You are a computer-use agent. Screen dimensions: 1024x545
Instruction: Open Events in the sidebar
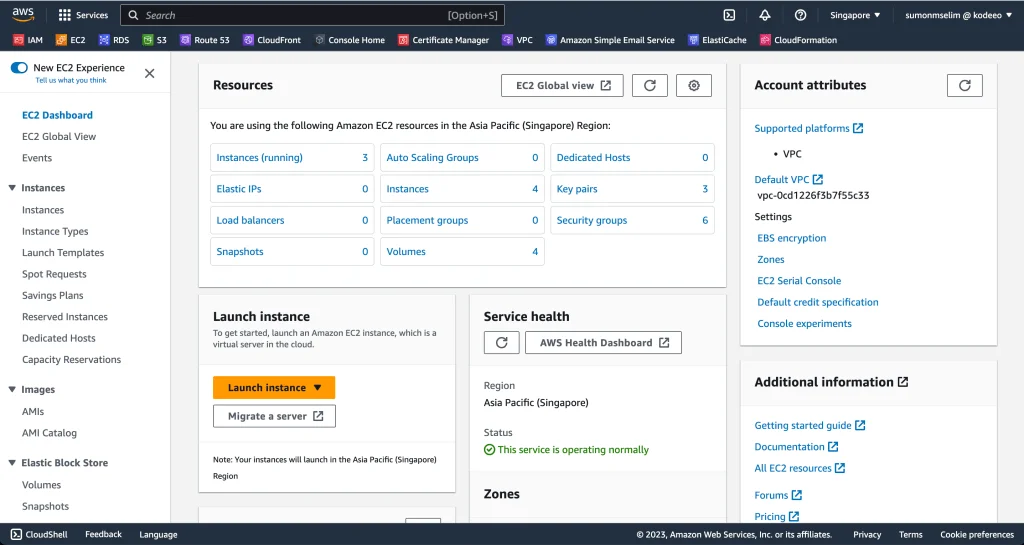[x=37, y=158]
